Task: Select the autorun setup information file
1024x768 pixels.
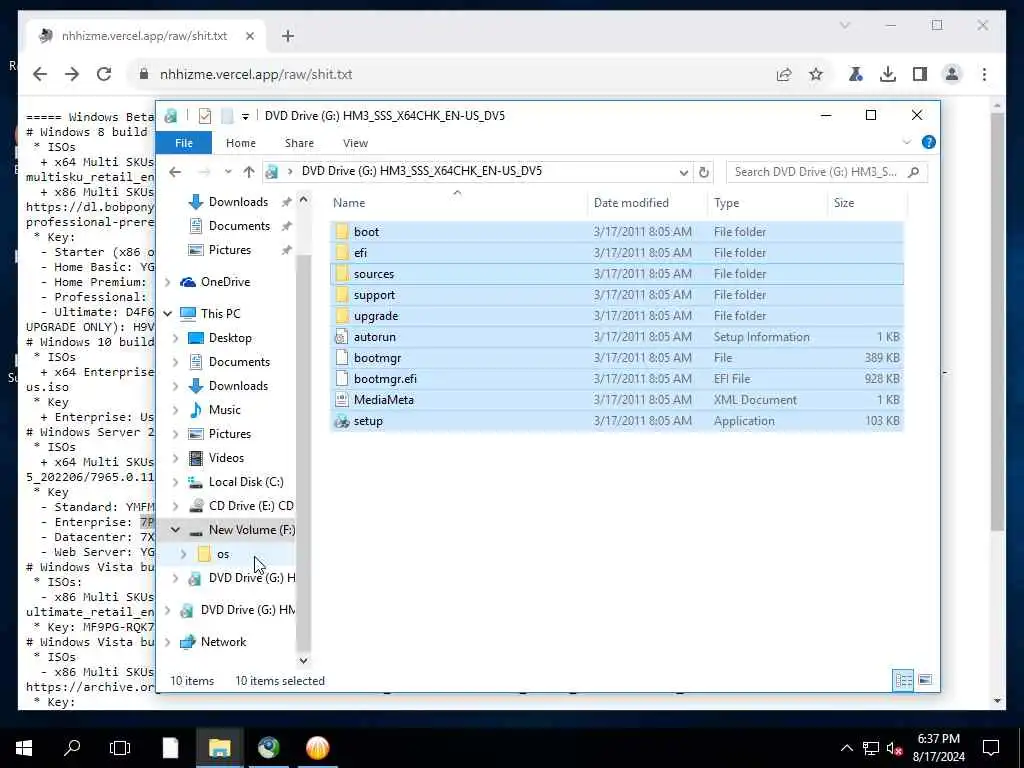Action: (x=616, y=337)
